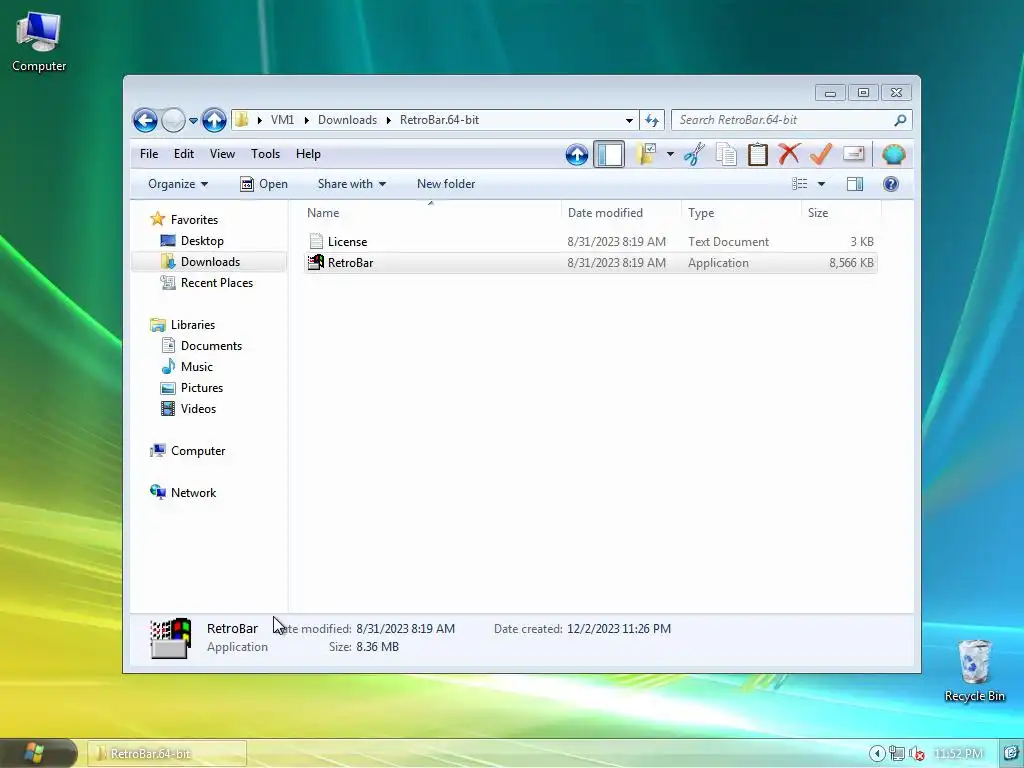
Task: Select the License text file
Action: coord(590,242)
